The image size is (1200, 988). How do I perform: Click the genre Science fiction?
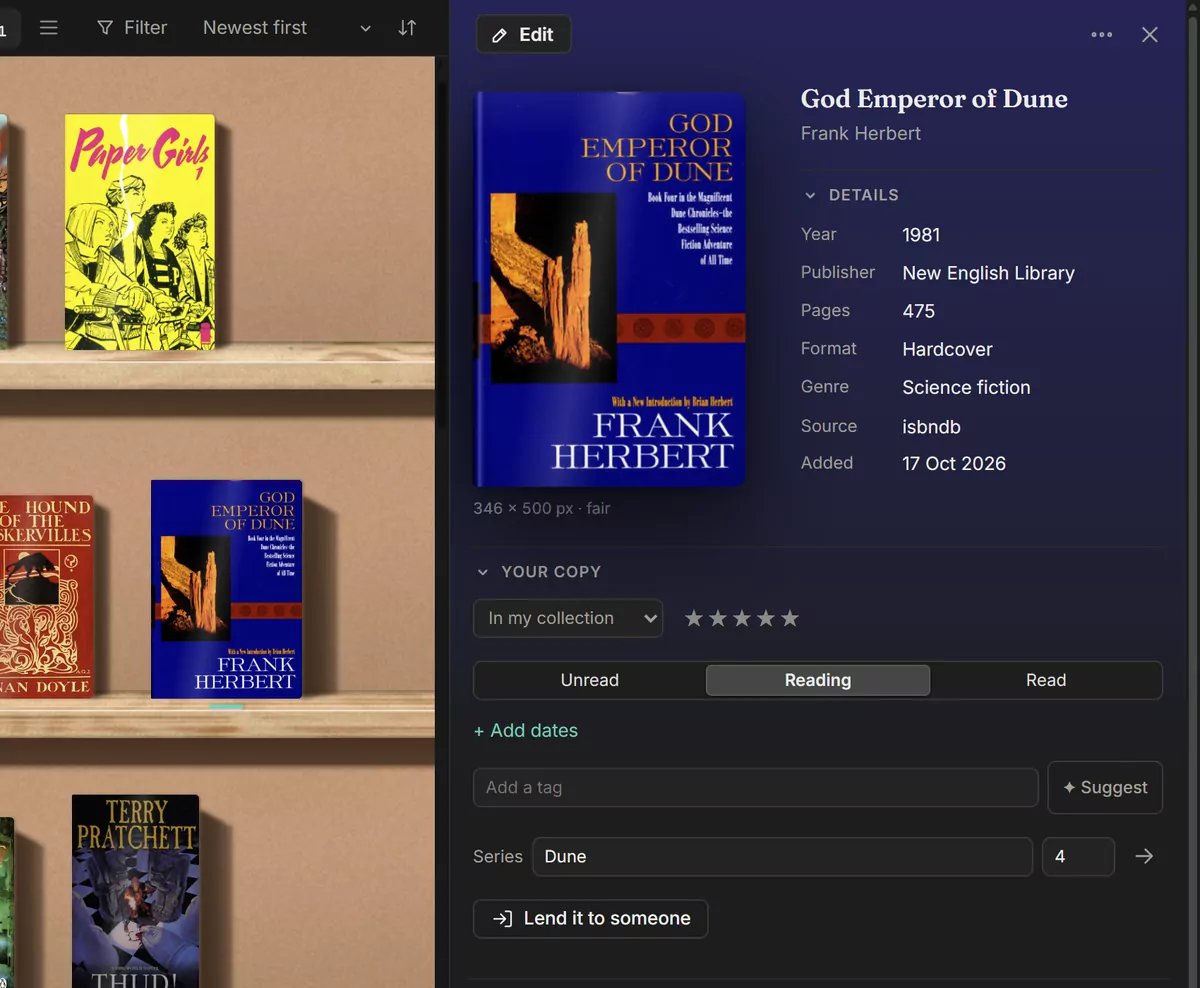coord(966,388)
